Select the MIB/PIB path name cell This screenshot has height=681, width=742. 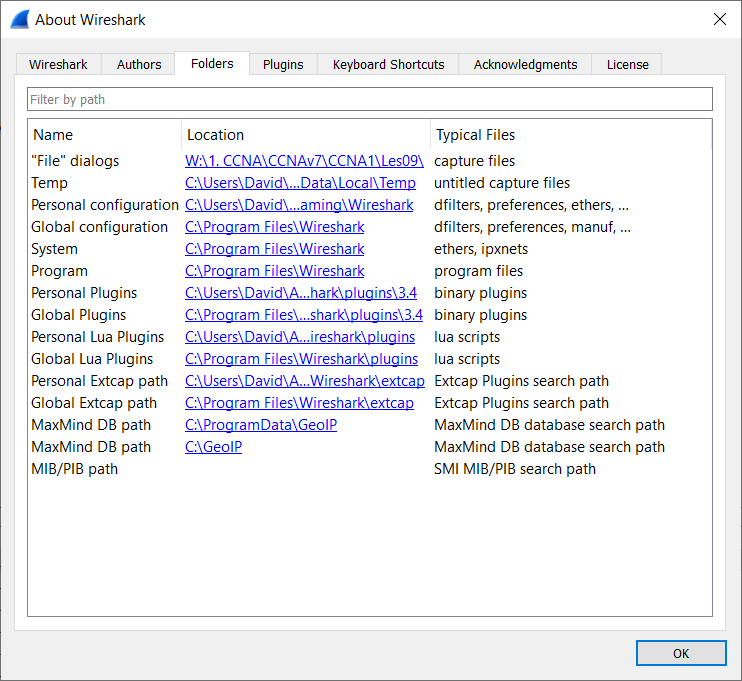point(74,469)
